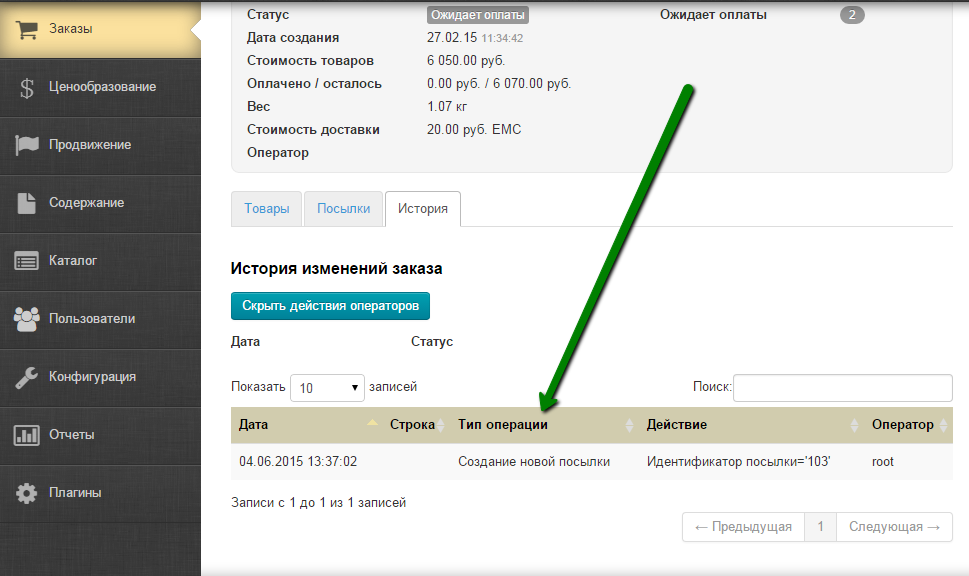
Task: Sort table by Оператор column
Action: tap(908, 425)
